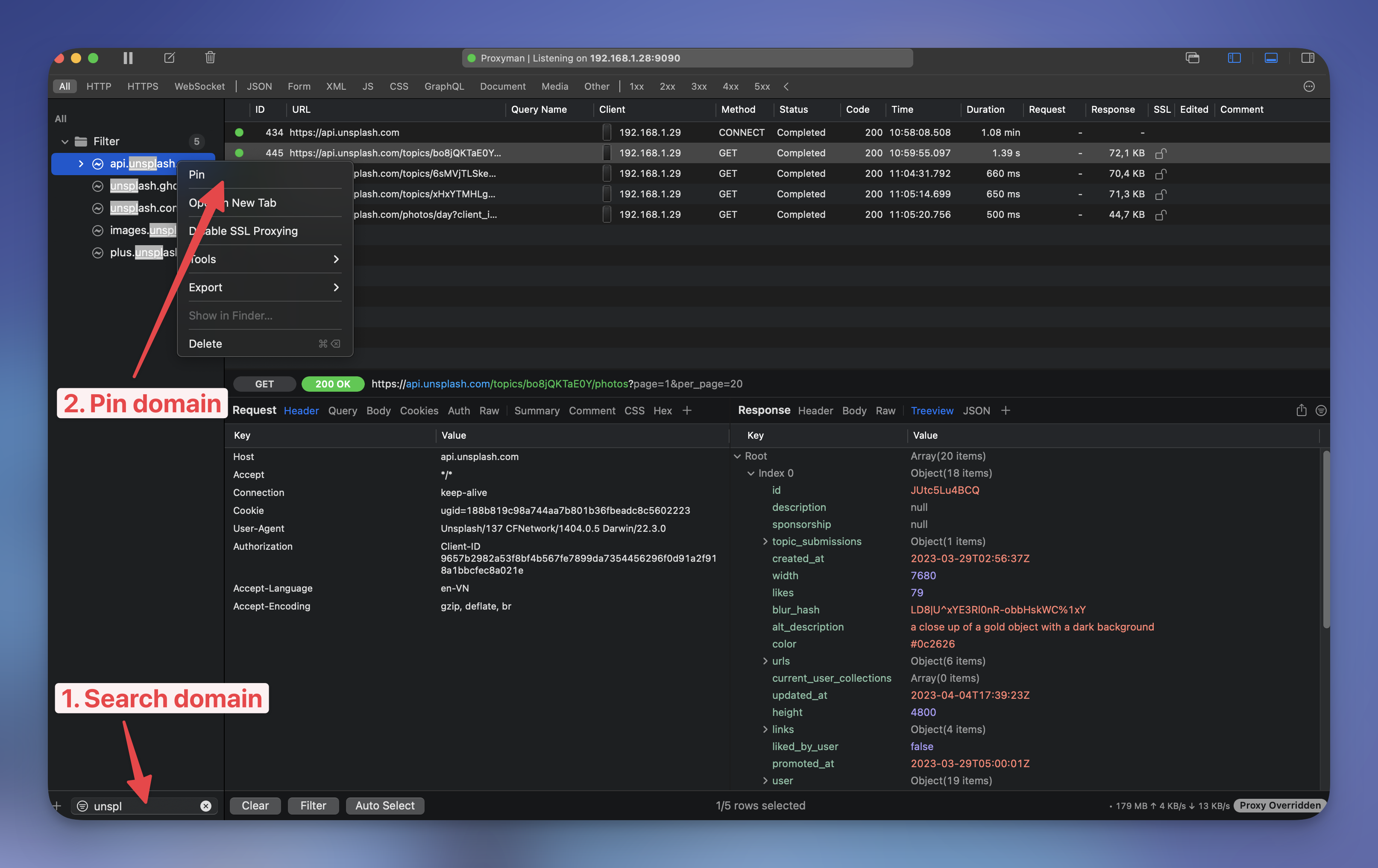
Task: Choose Disable SSL Proxying from the menu
Action: pyautogui.click(x=265, y=231)
